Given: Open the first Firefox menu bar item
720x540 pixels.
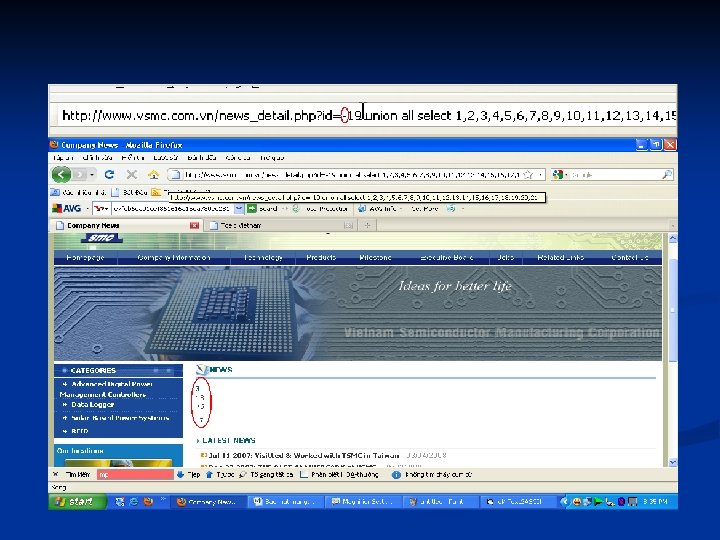Looking at the screenshot, I should click(63, 158).
